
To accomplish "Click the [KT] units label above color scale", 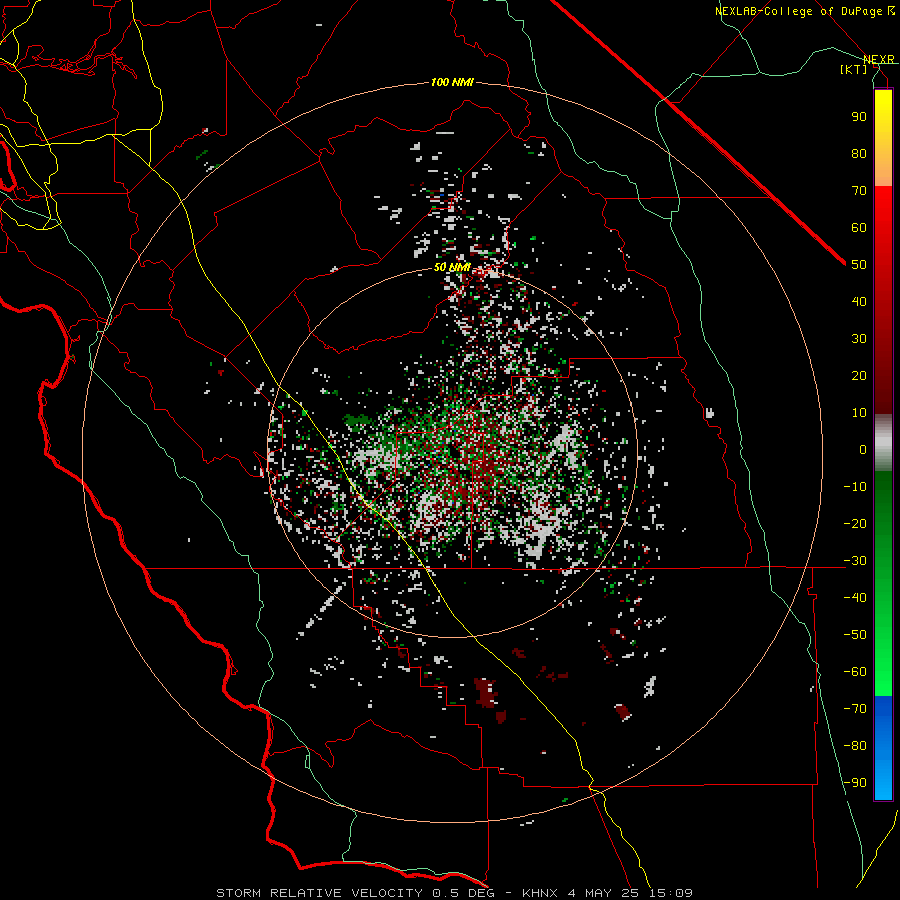I will (x=854, y=69).
